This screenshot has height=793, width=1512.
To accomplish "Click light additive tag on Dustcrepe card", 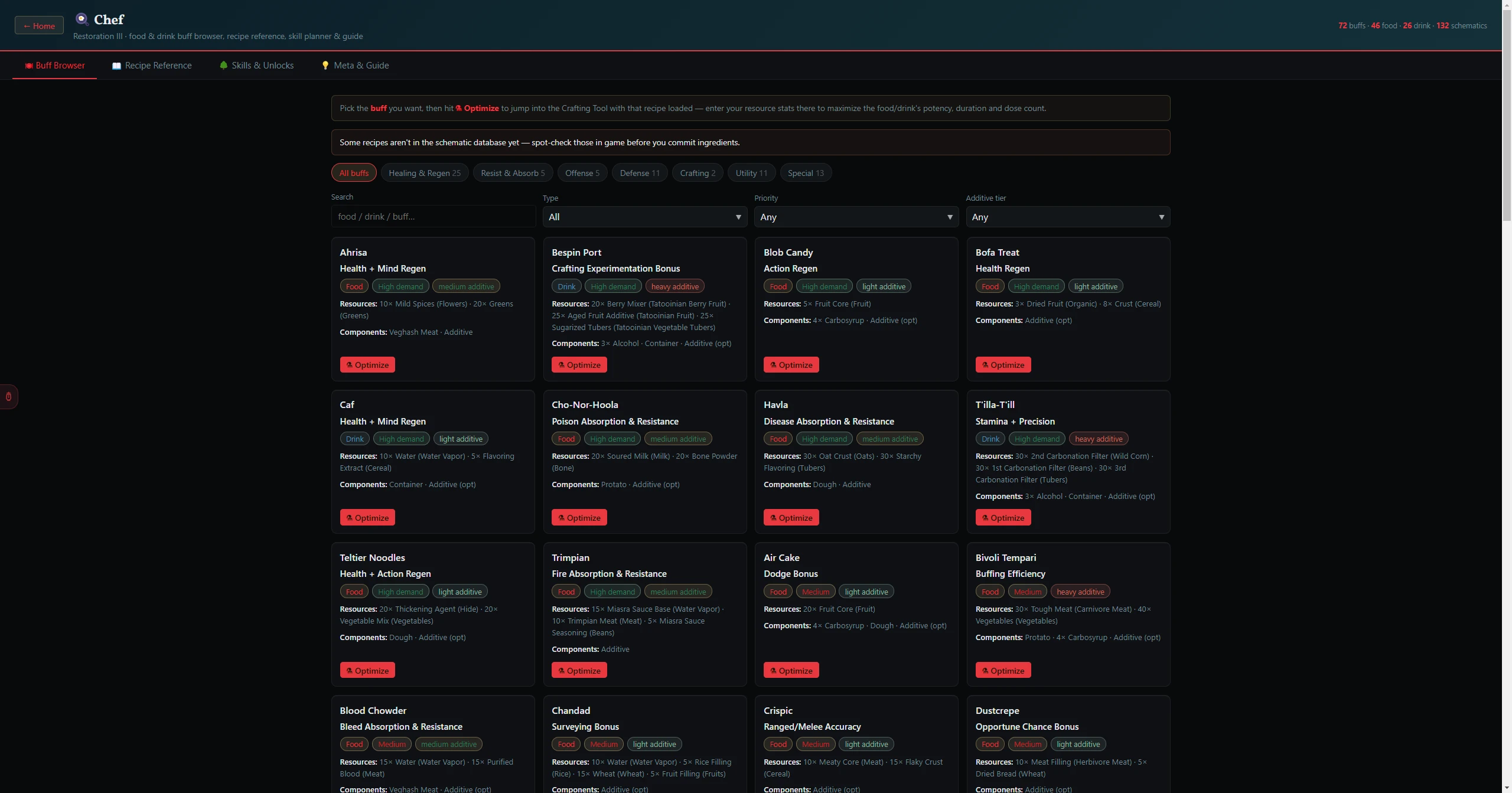I will coord(1078,745).
